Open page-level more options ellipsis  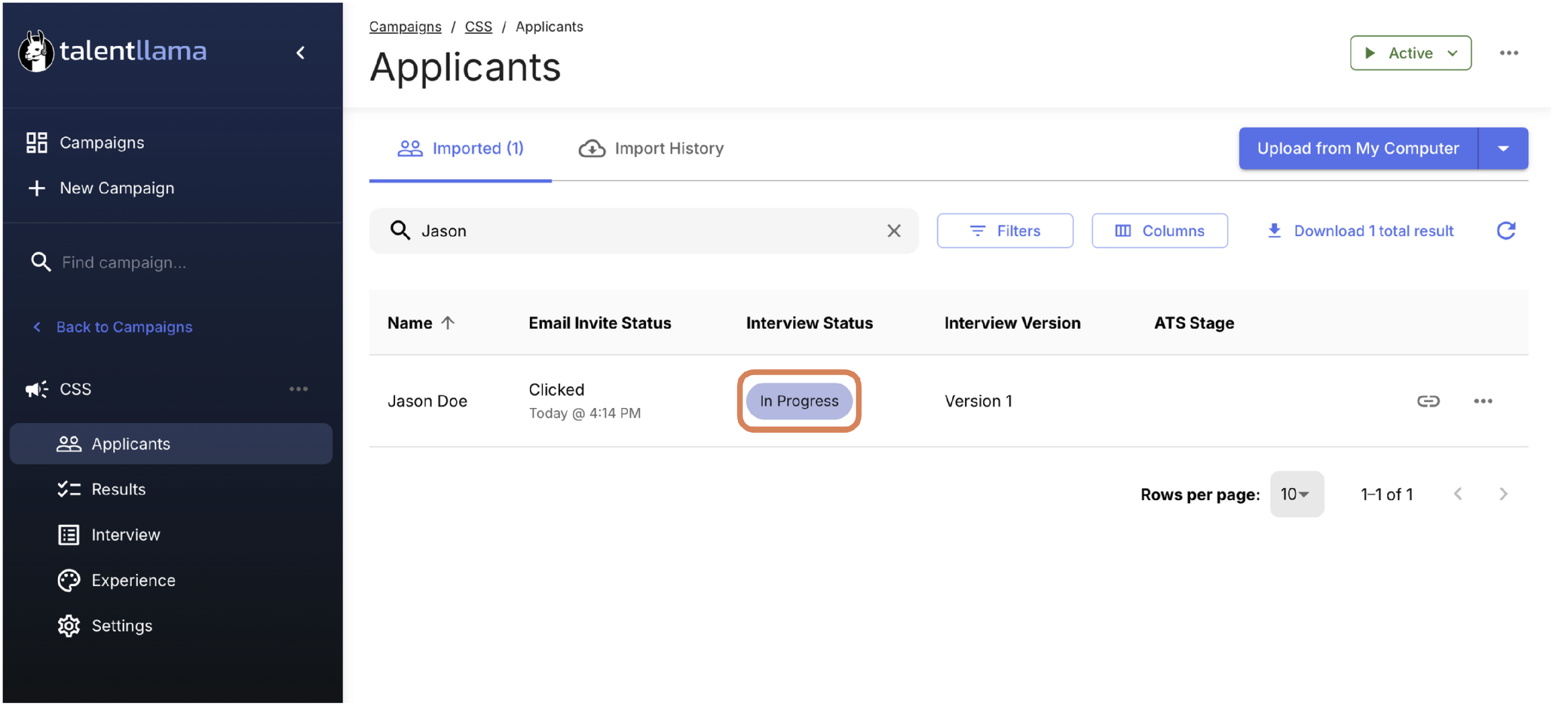[x=1508, y=53]
